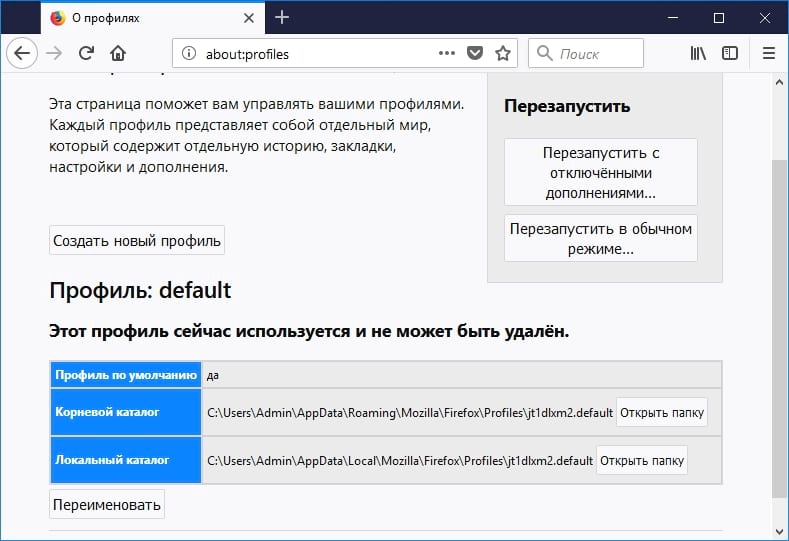Click the search magnifier icon
The image size is (789, 541).
pyautogui.click(x=544, y=53)
